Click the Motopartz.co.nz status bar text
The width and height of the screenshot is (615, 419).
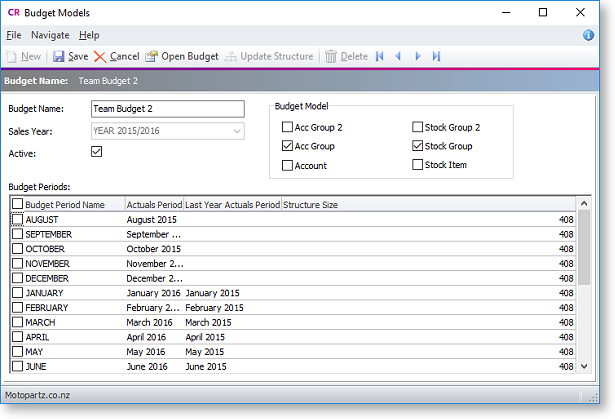37,395
